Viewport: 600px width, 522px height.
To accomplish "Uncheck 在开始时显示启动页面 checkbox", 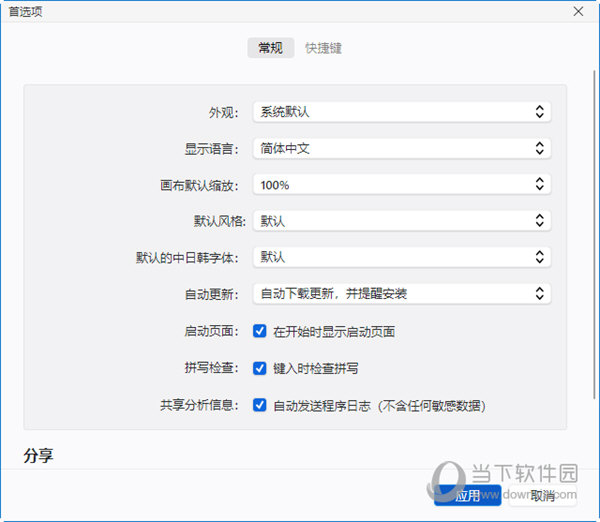I will click(x=259, y=331).
